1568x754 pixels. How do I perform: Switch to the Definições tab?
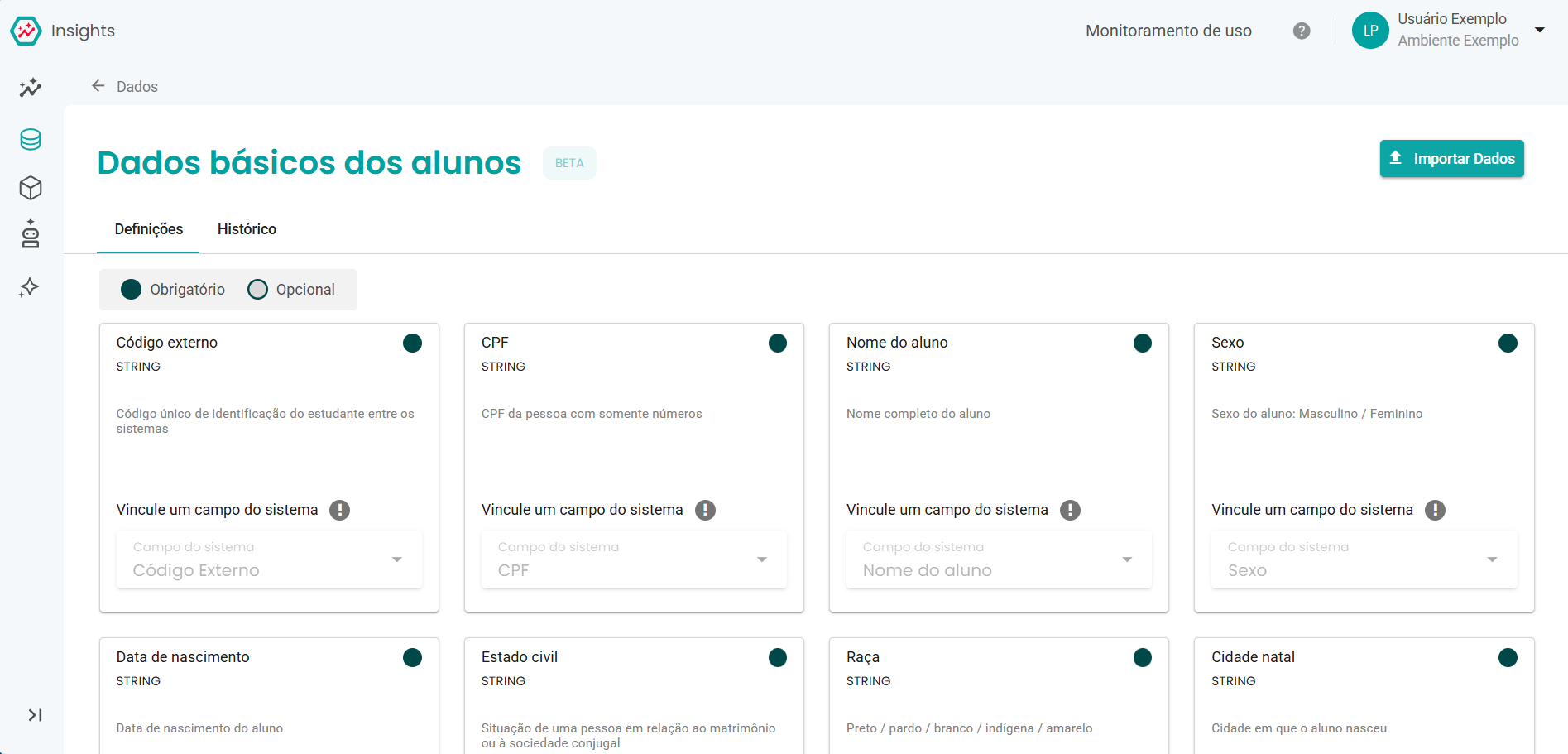(x=149, y=229)
